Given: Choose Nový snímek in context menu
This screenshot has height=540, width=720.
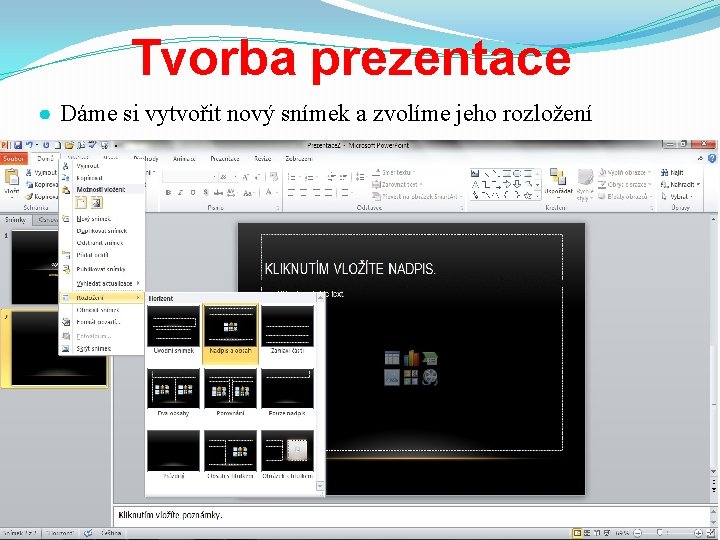Looking at the screenshot, I should pyautogui.click(x=102, y=219).
